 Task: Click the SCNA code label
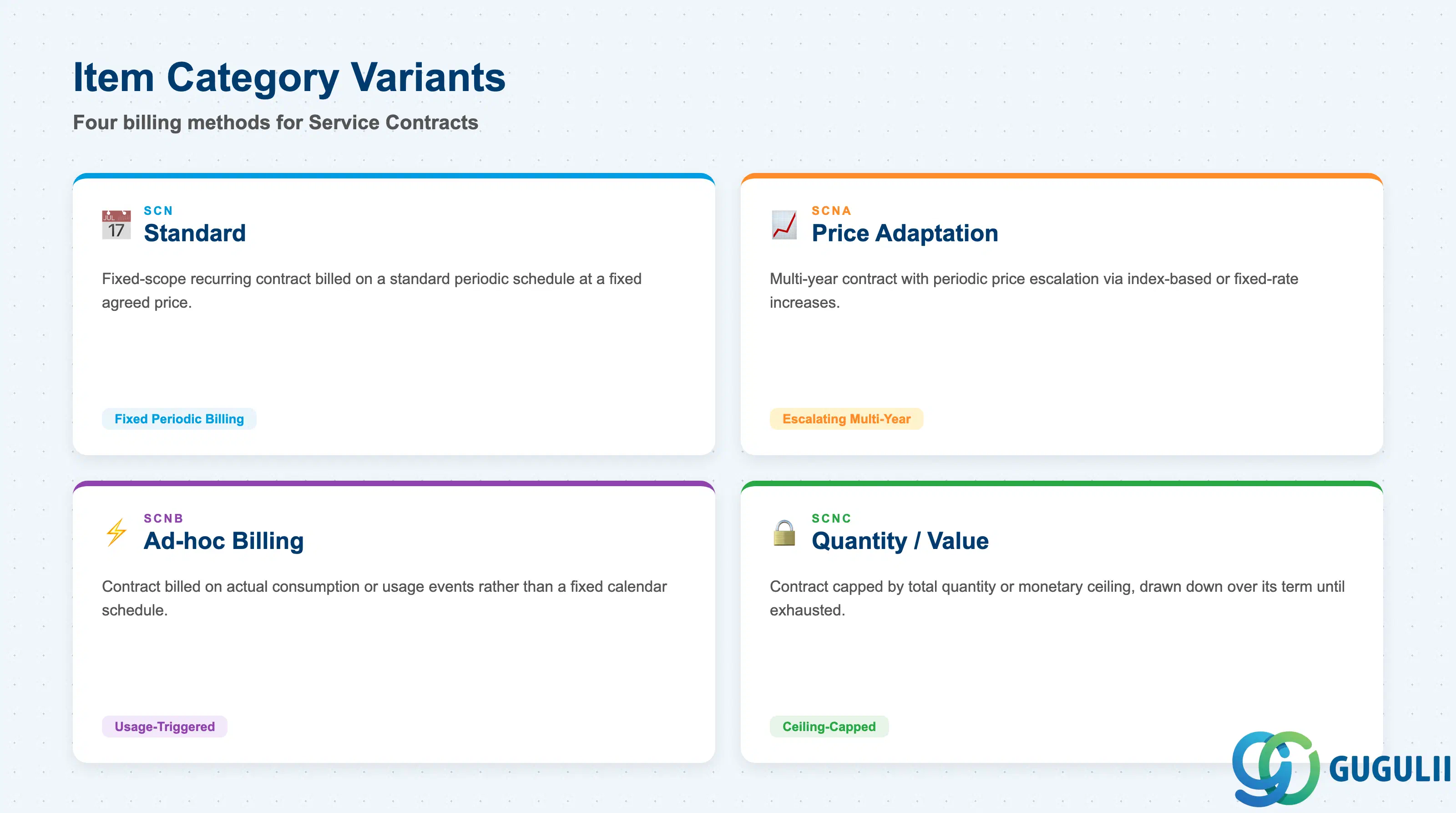click(831, 210)
